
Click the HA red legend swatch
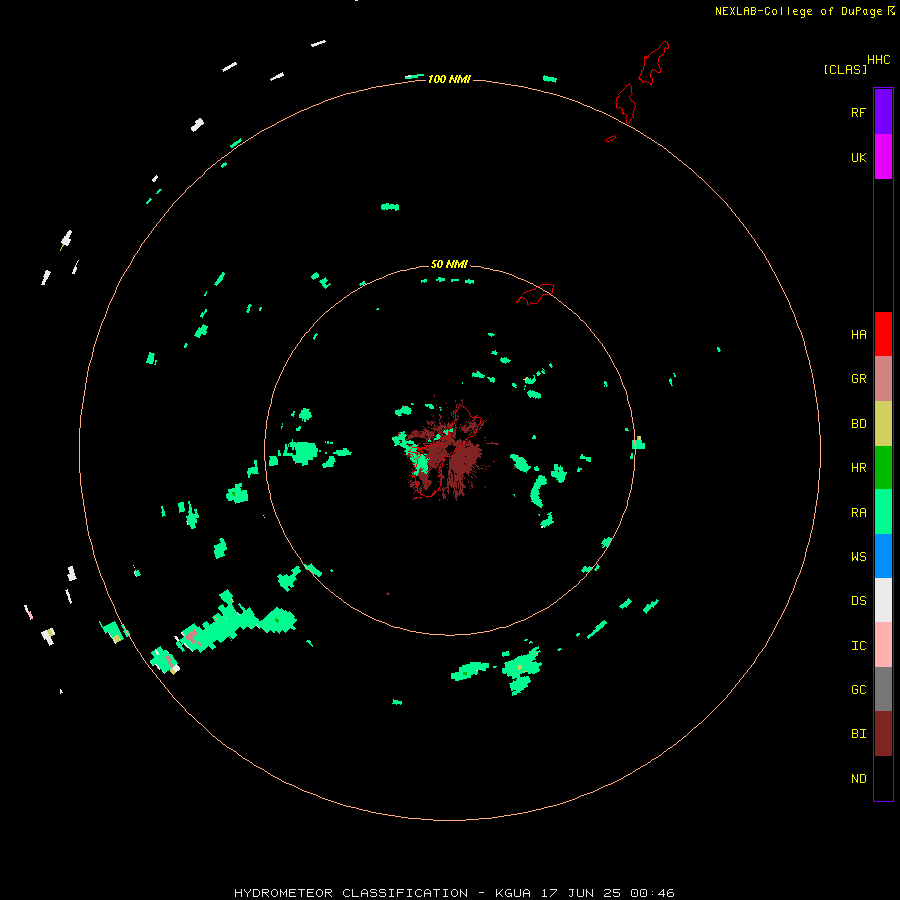[x=883, y=334]
